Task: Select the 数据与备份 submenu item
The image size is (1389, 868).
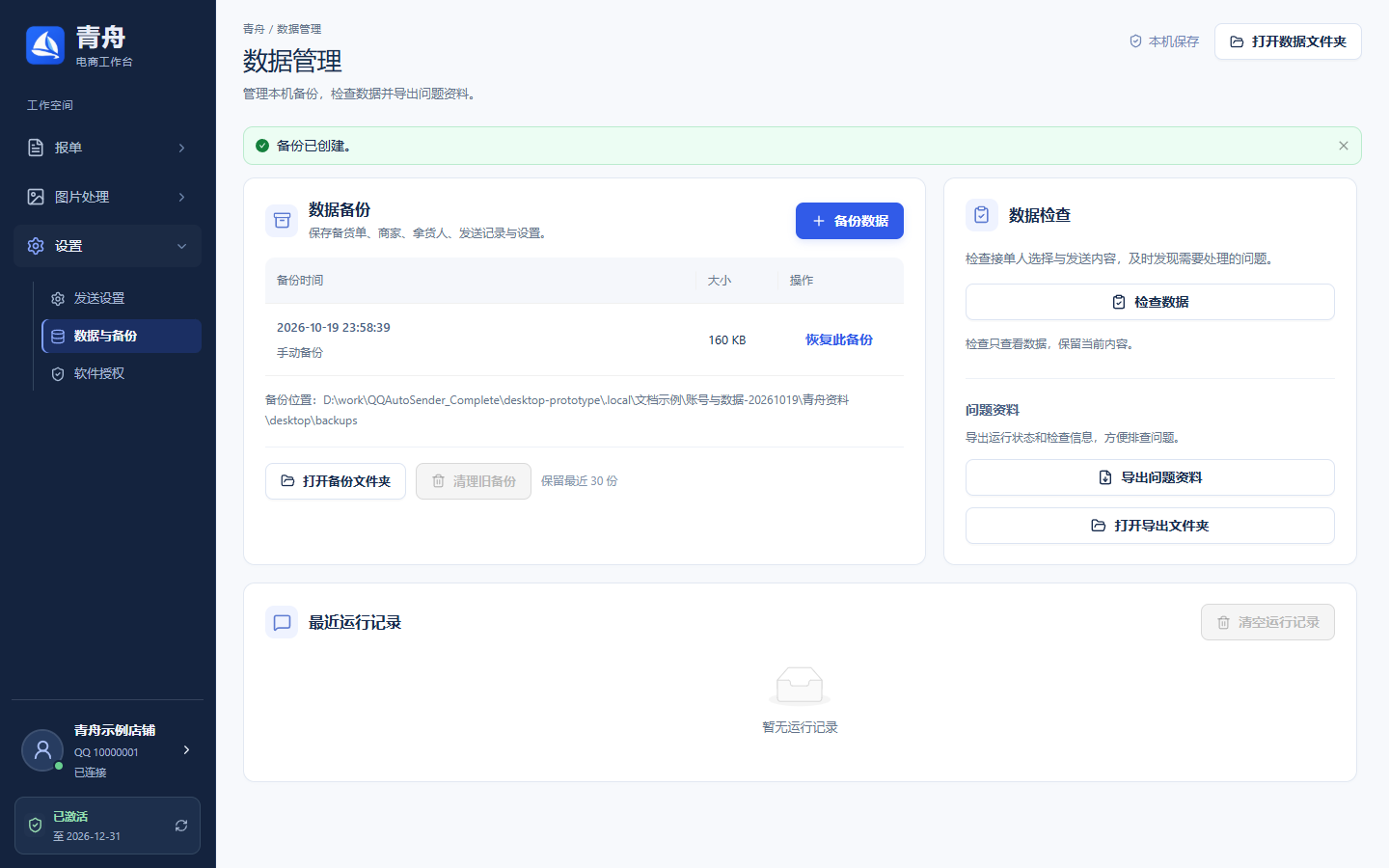Action: click(x=122, y=337)
